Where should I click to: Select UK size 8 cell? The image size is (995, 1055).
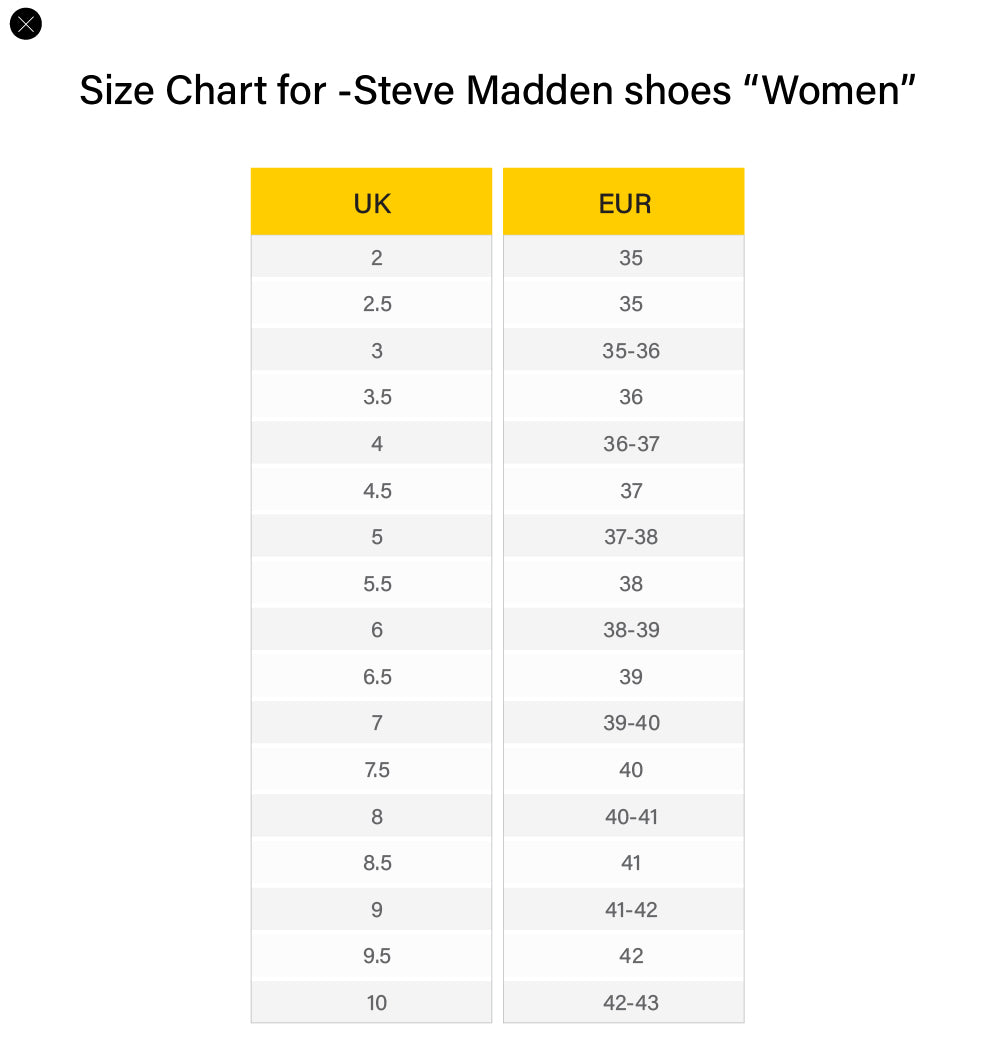click(376, 817)
